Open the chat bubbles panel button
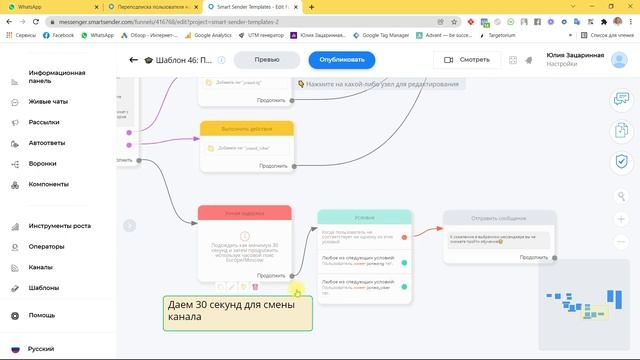This screenshot has height=360, width=640. 621,99
